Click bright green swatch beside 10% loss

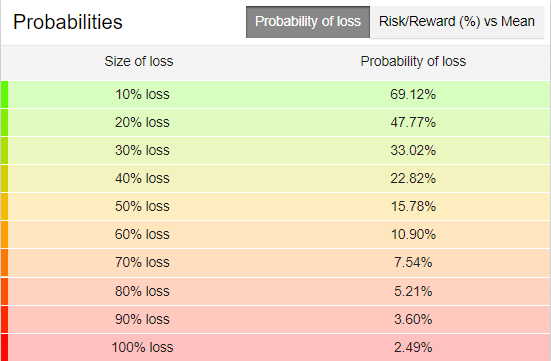tap(5, 95)
